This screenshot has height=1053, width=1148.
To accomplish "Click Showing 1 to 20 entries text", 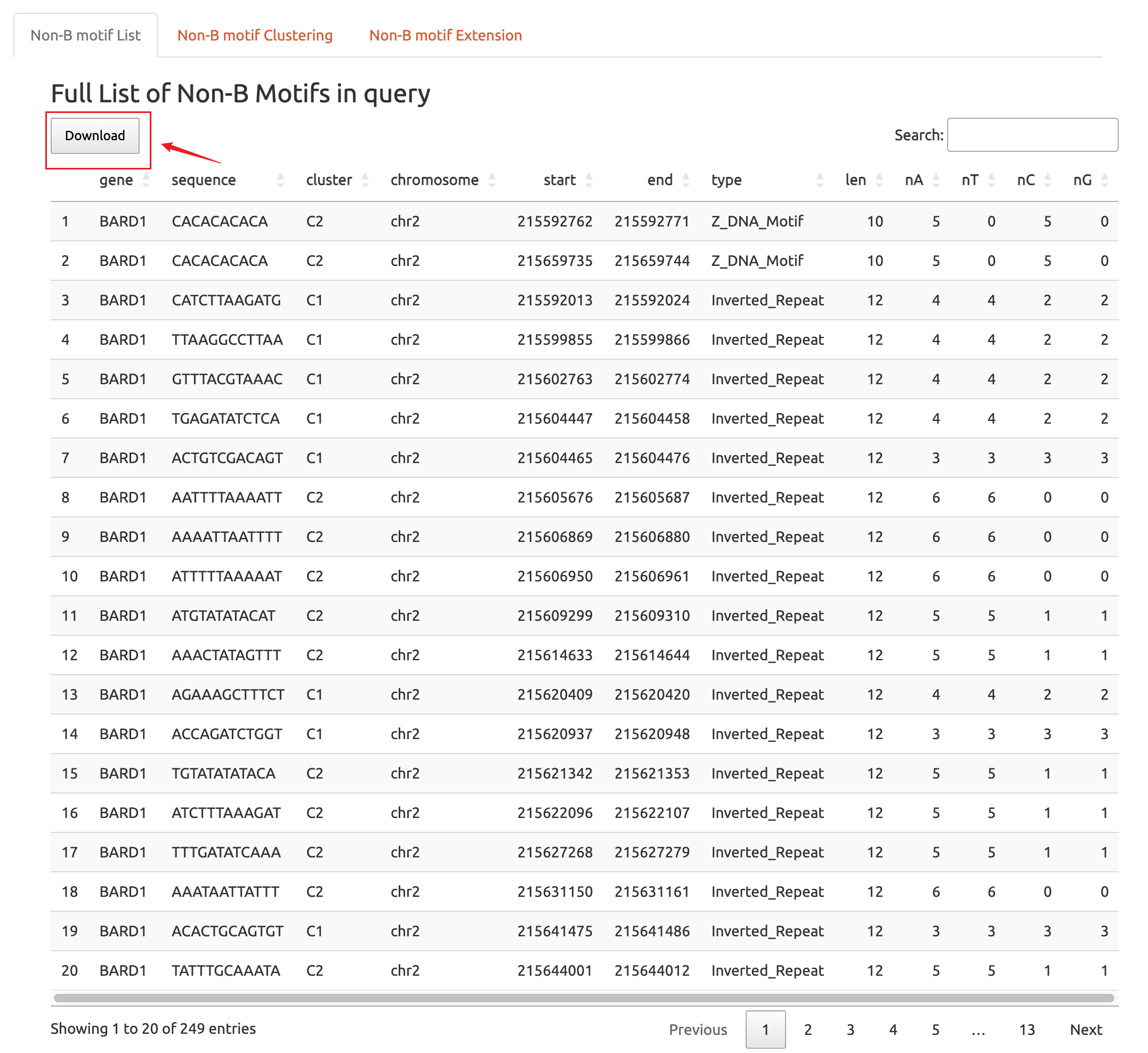I will [x=153, y=1028].
